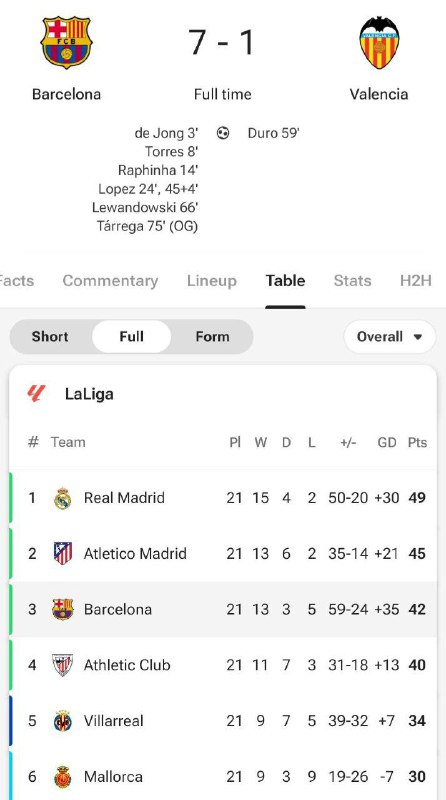Open Atletico Madrid via its crest icon

63,554
